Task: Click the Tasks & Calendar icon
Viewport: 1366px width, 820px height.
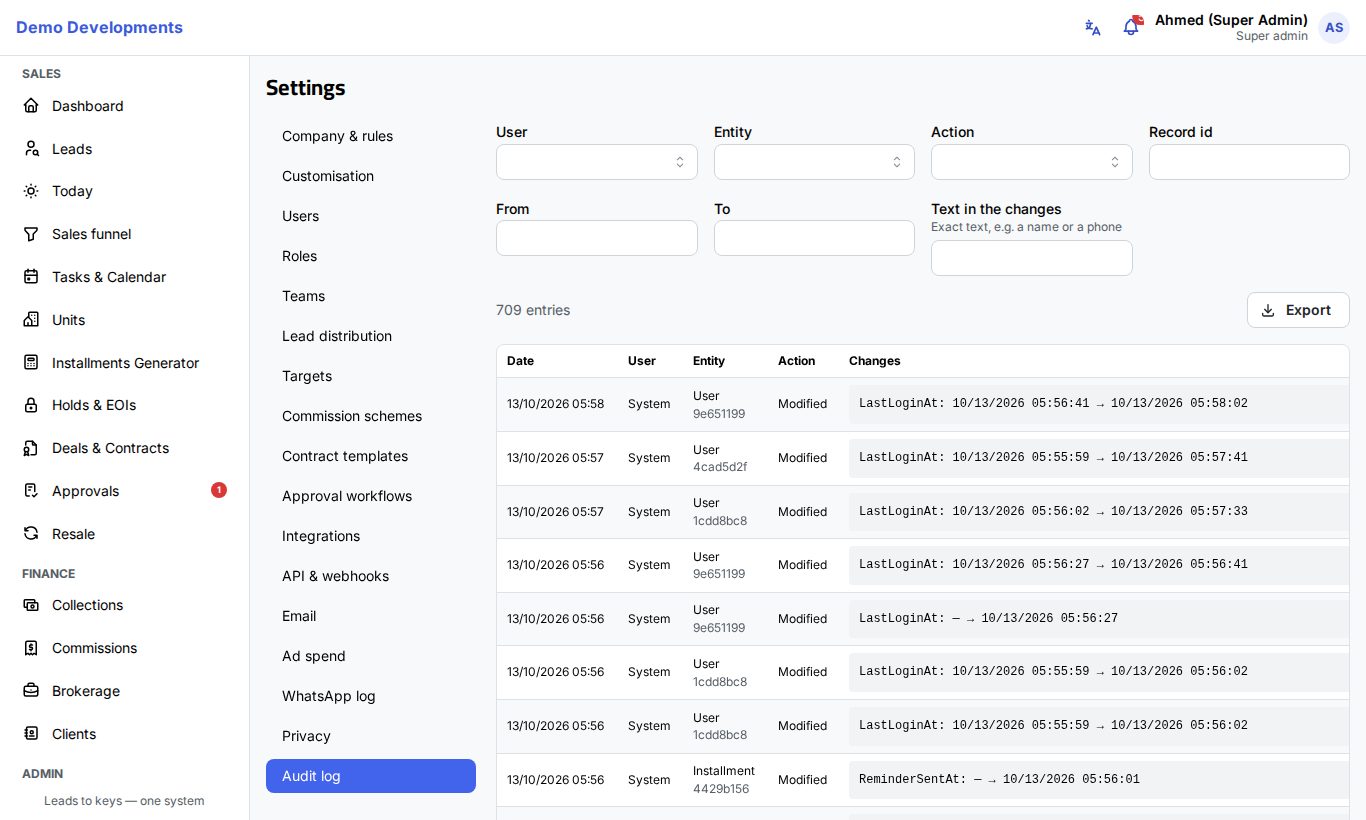Action: [31, 277]
